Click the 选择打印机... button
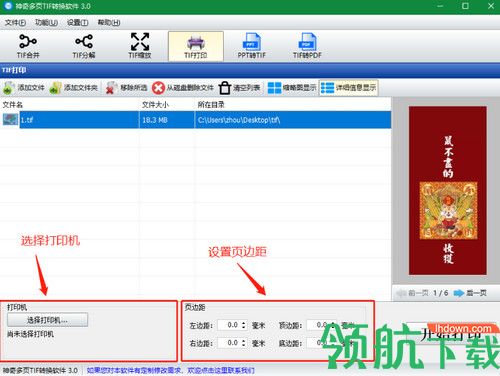Image resolution: width=500 pixels, height=376 pixels. click(x=47, y=320)
